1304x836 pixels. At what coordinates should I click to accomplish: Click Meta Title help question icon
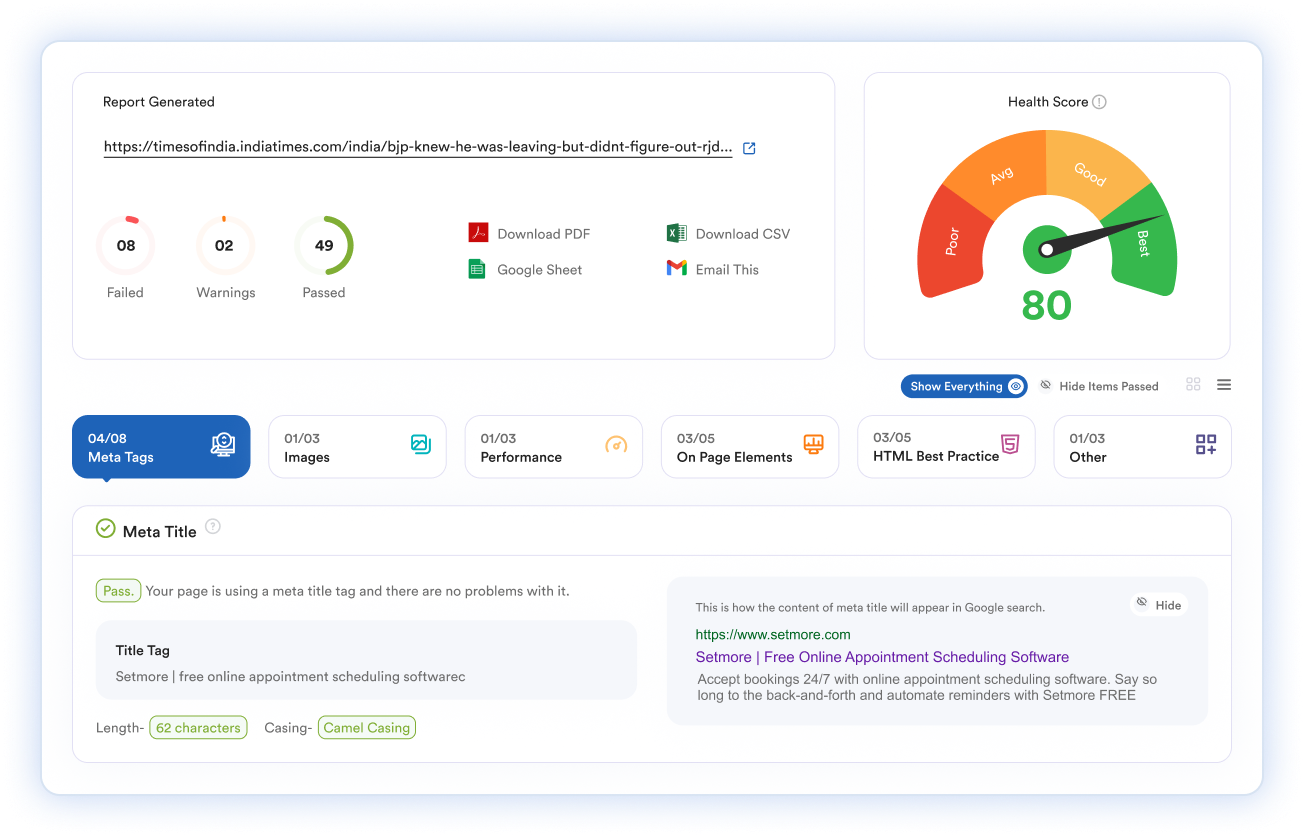(213, 527)
